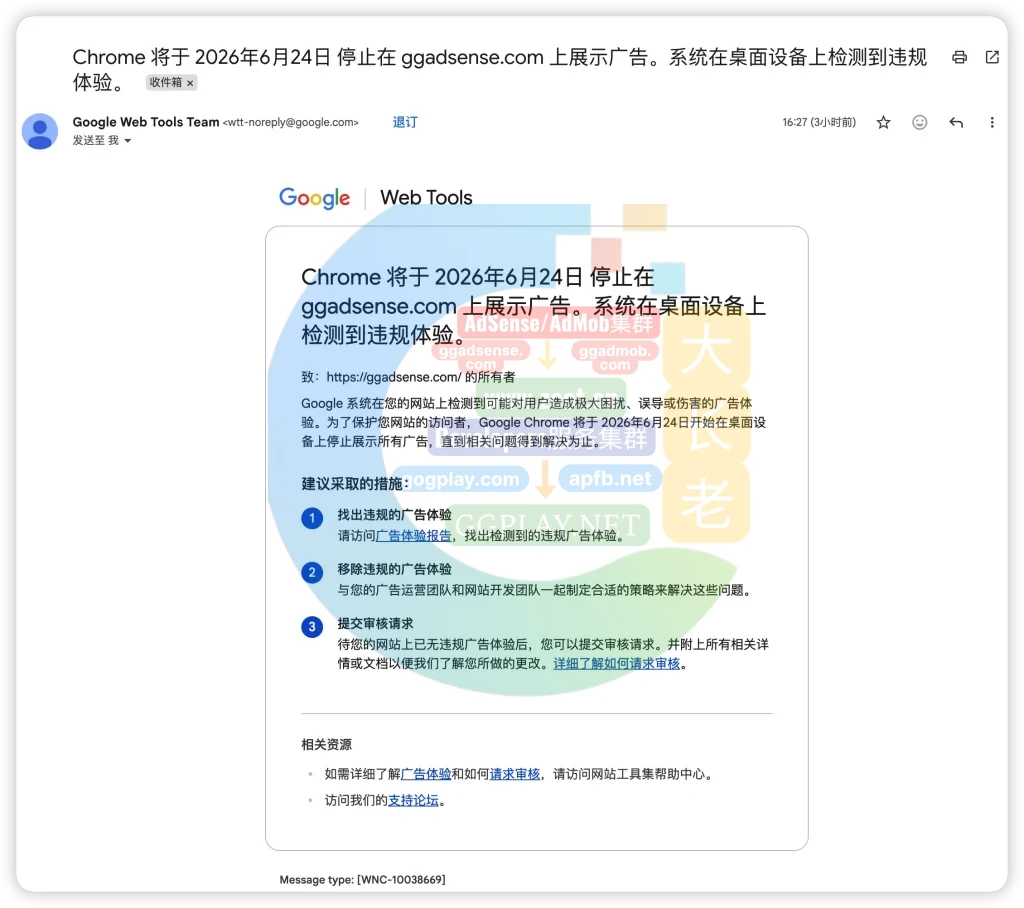Remove the 收件箱 label with its x

pyautogui.click(x=190, y=83)
